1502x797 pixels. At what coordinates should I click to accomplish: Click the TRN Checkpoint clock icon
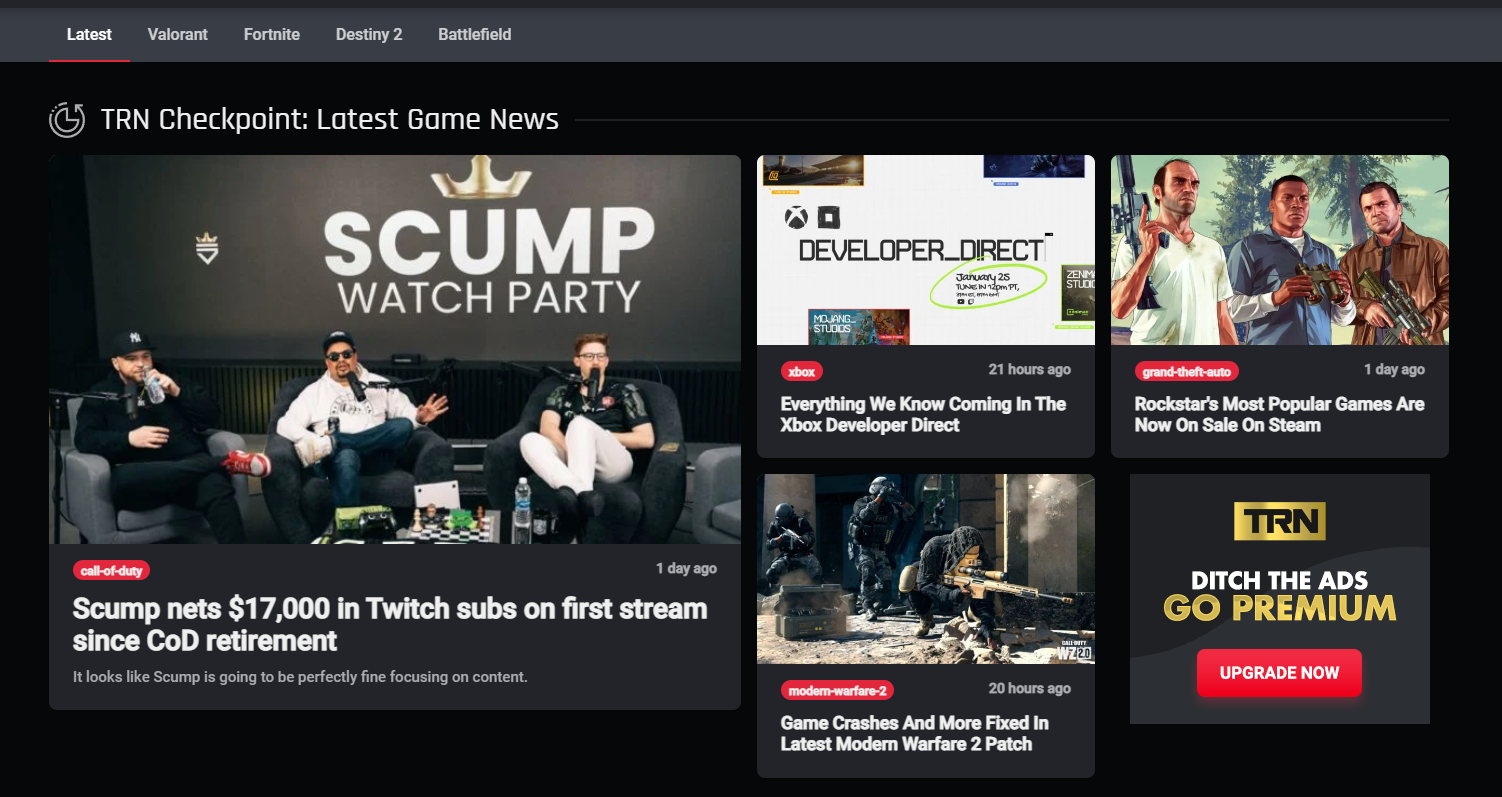67,119
